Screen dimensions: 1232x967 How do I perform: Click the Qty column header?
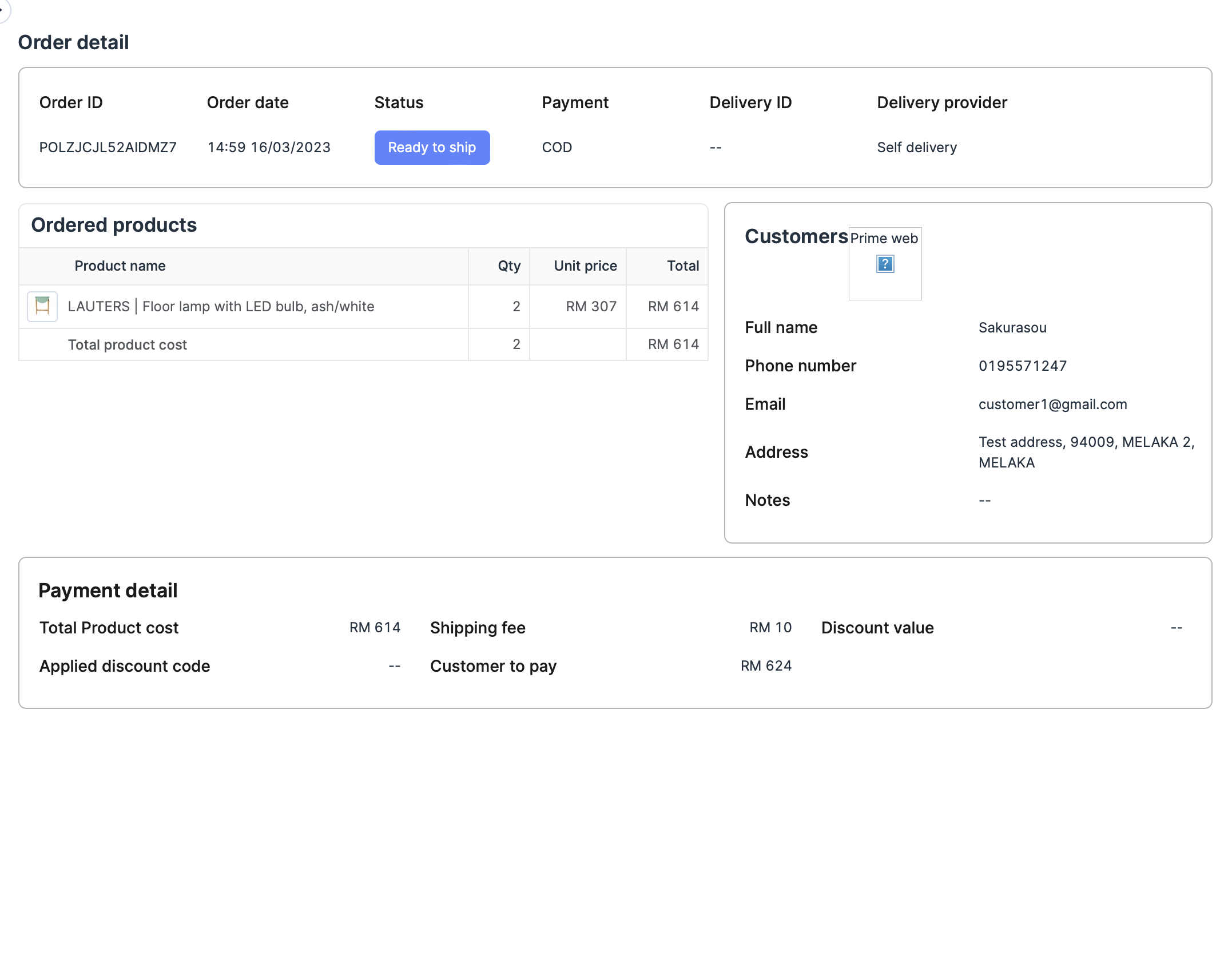tap(508, 266)
